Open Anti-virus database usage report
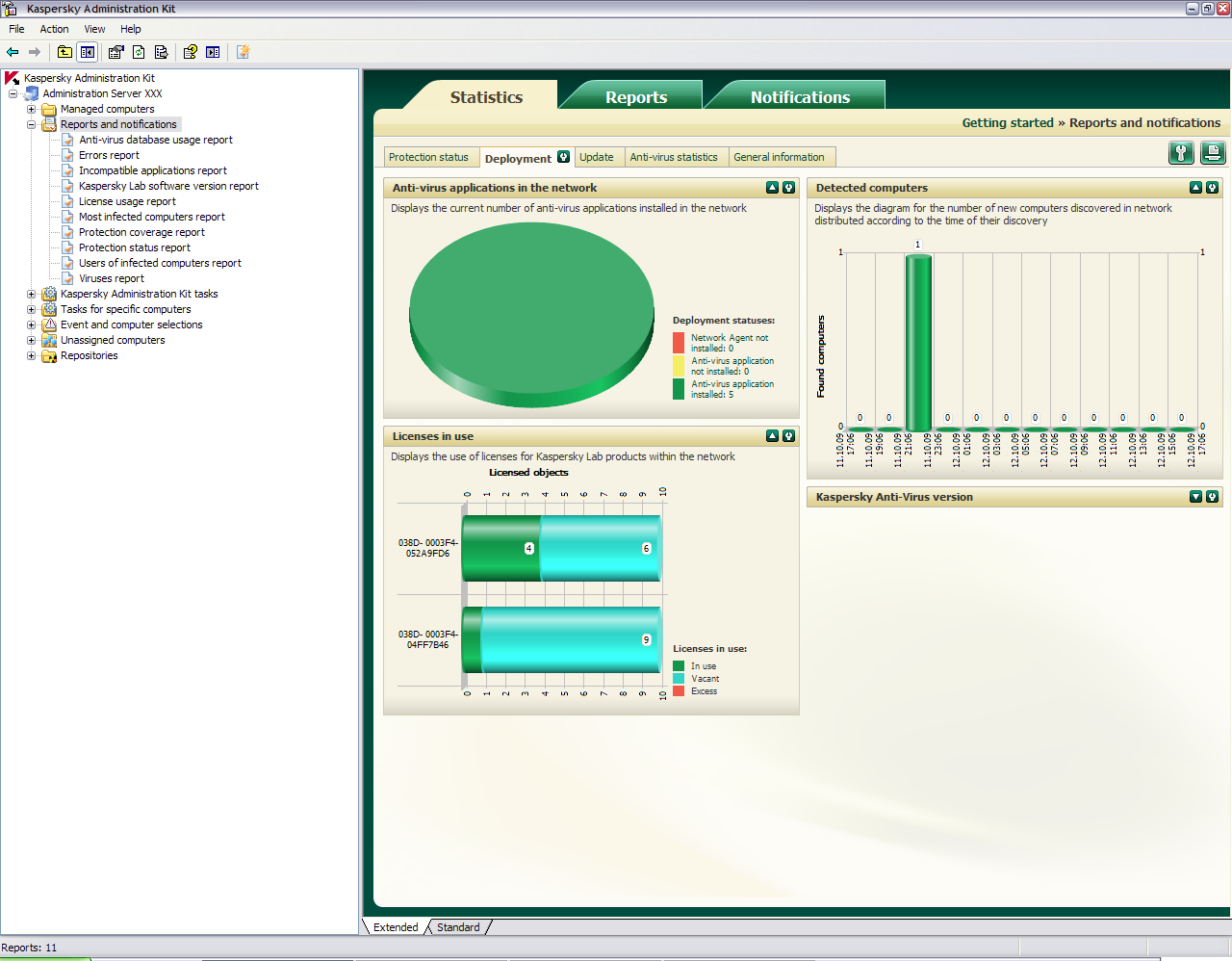Viewport: 1232px width, 961px height. point(156,140)
